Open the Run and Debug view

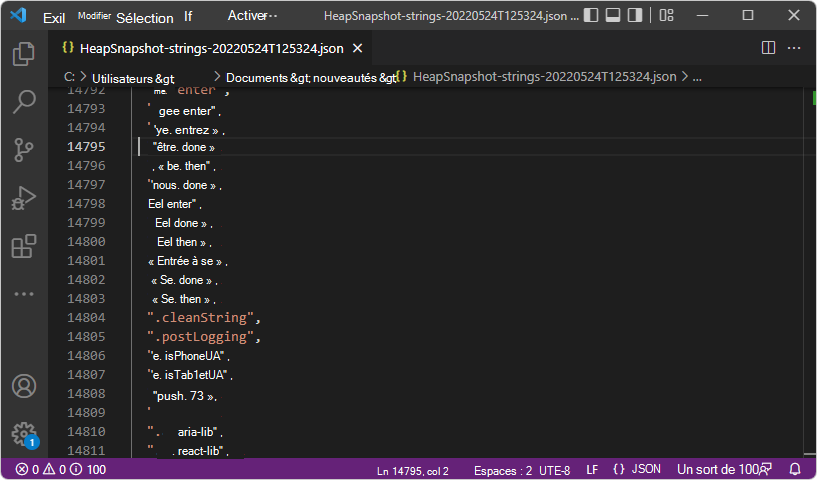[x=23, y=198]
